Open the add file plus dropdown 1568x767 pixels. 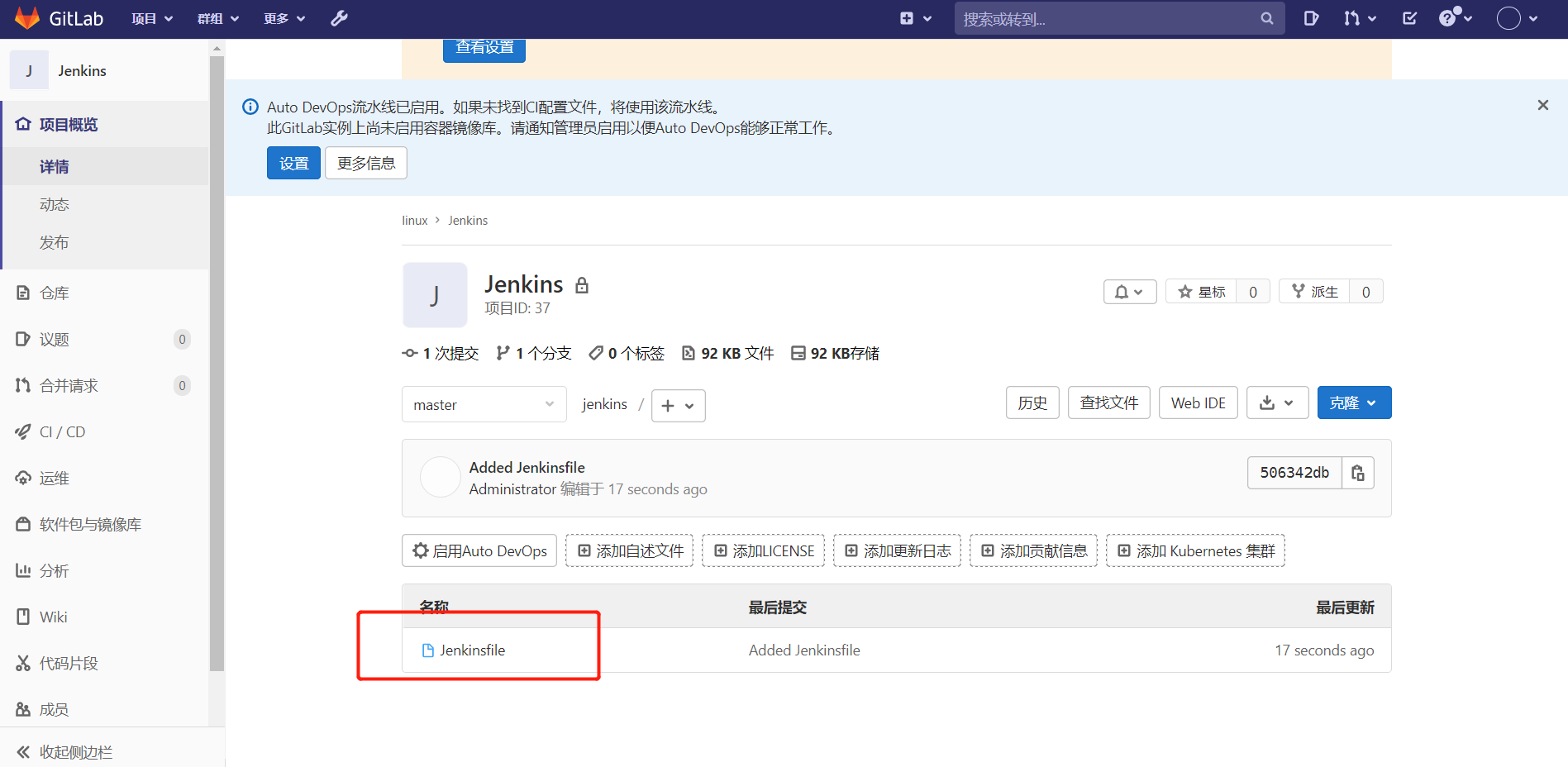678,406
